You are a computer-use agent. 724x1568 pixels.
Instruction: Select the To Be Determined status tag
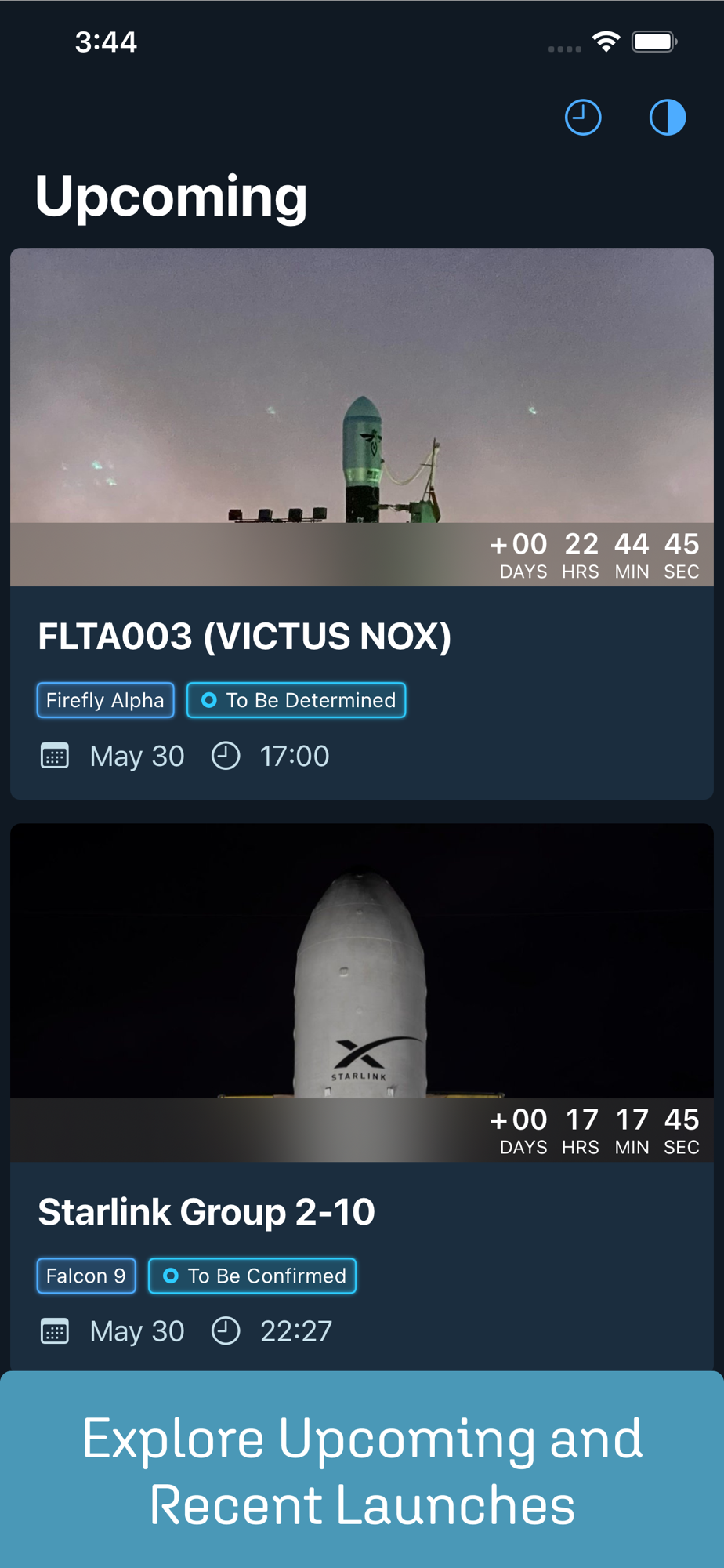click(x=296, y=700)
